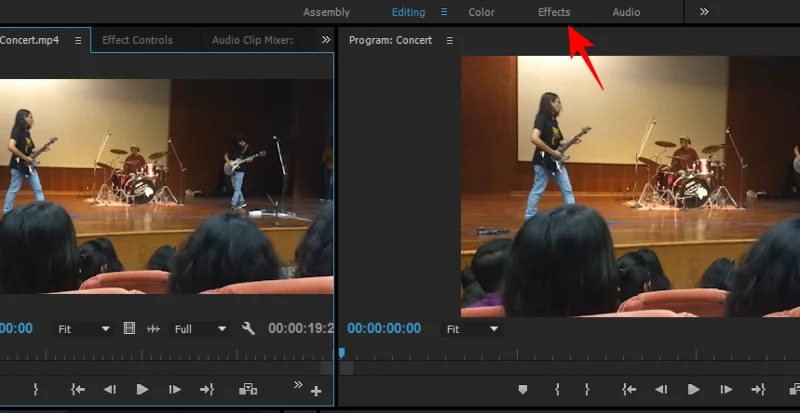Open the Effect Controls panel tab

[137, 40]
